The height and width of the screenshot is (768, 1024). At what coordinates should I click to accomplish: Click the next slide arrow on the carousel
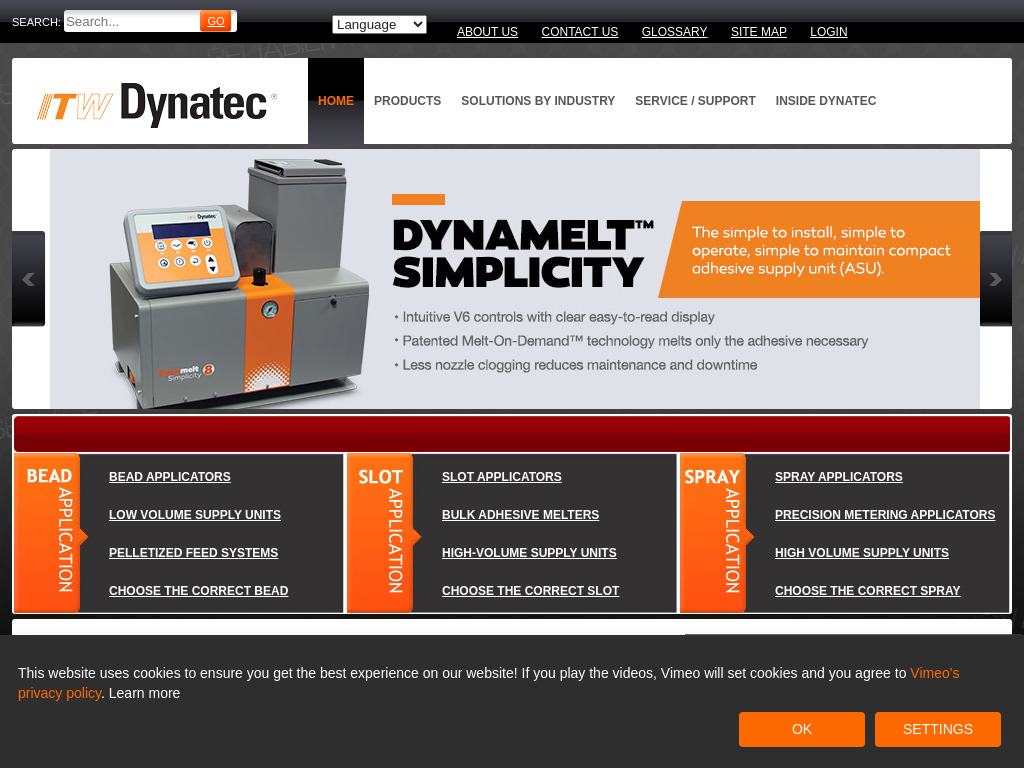coord(995,279)
